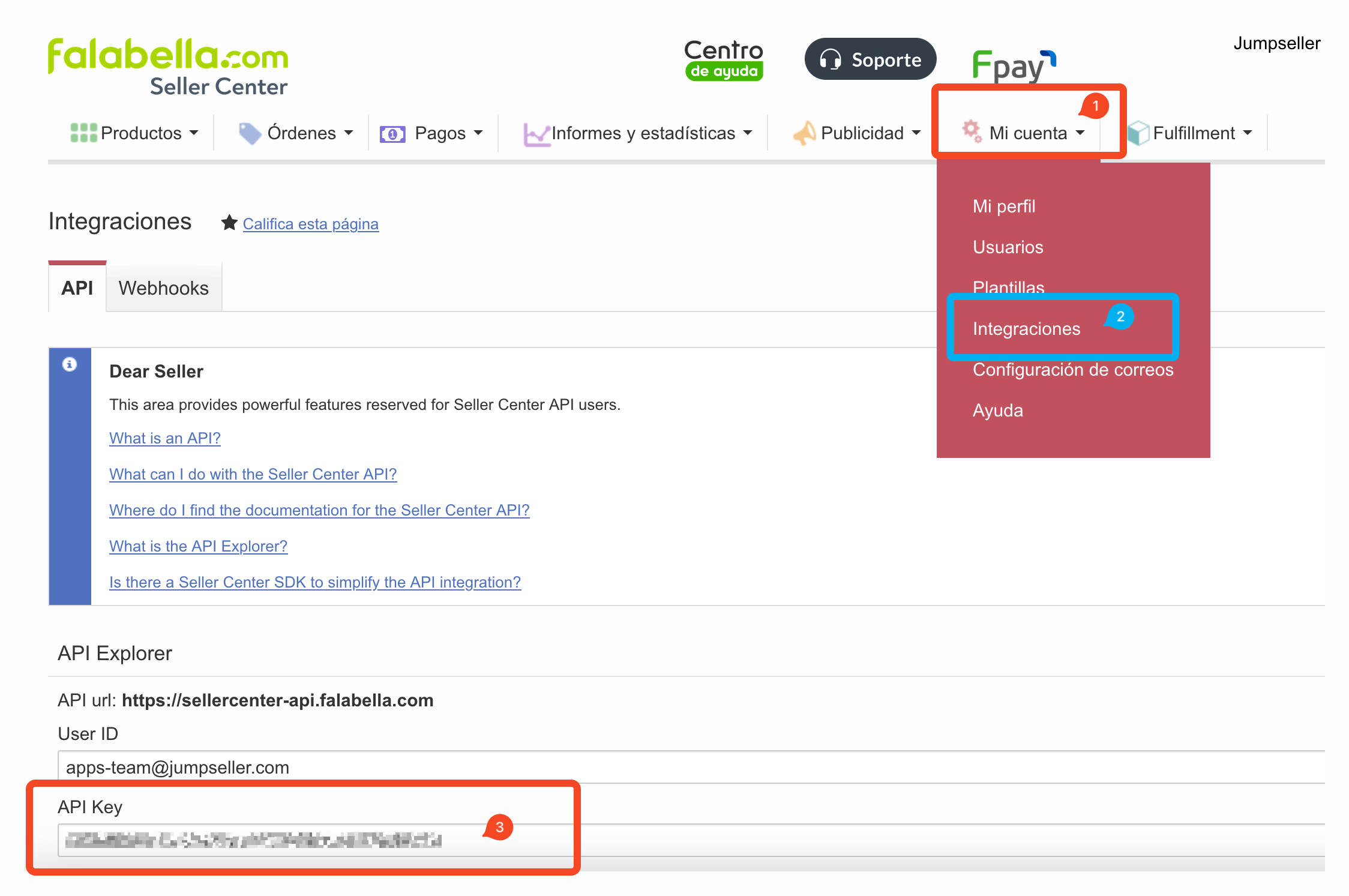Expand the Informes y estadísticas dropdown arrow

[x=748, y=133]
